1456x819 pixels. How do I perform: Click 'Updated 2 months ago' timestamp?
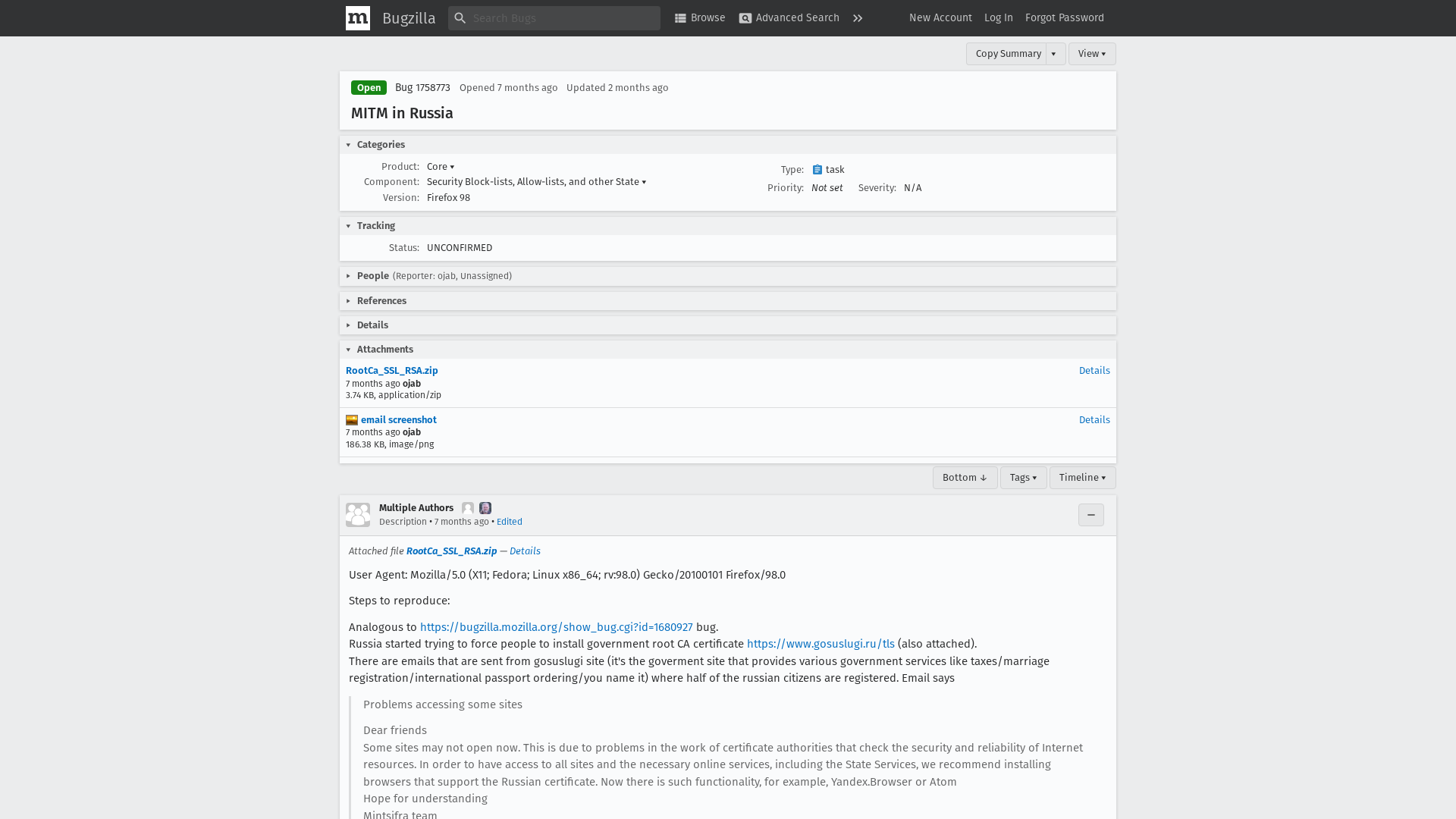[617, 88]
